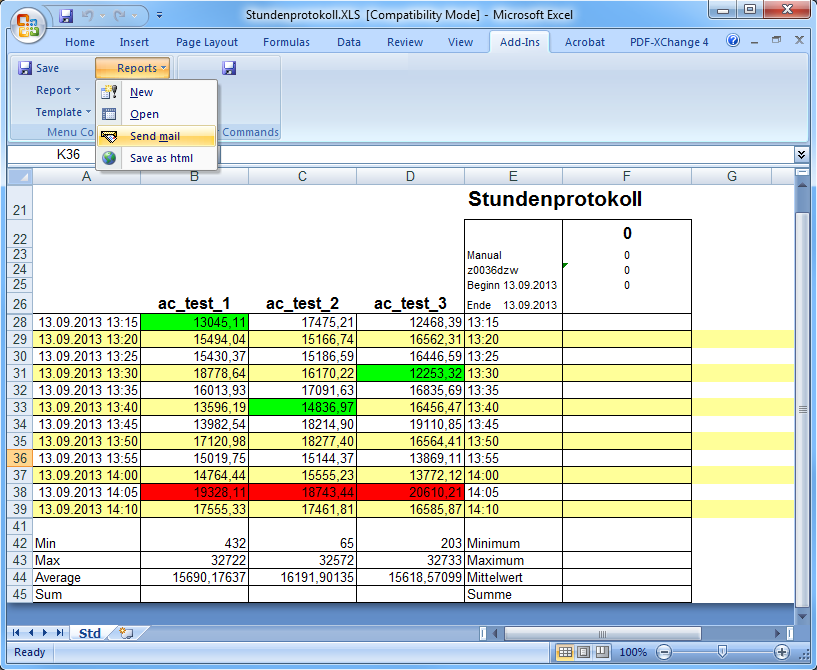Click the Insert Worksheet tab icon

(x=126, y=632)
